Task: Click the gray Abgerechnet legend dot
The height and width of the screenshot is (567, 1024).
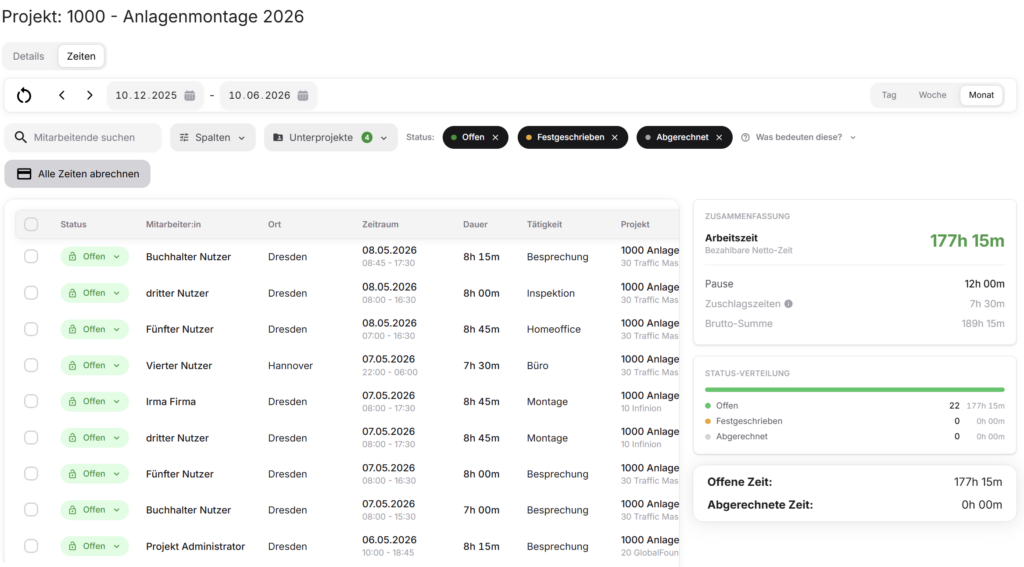Action: coord(708,436)
